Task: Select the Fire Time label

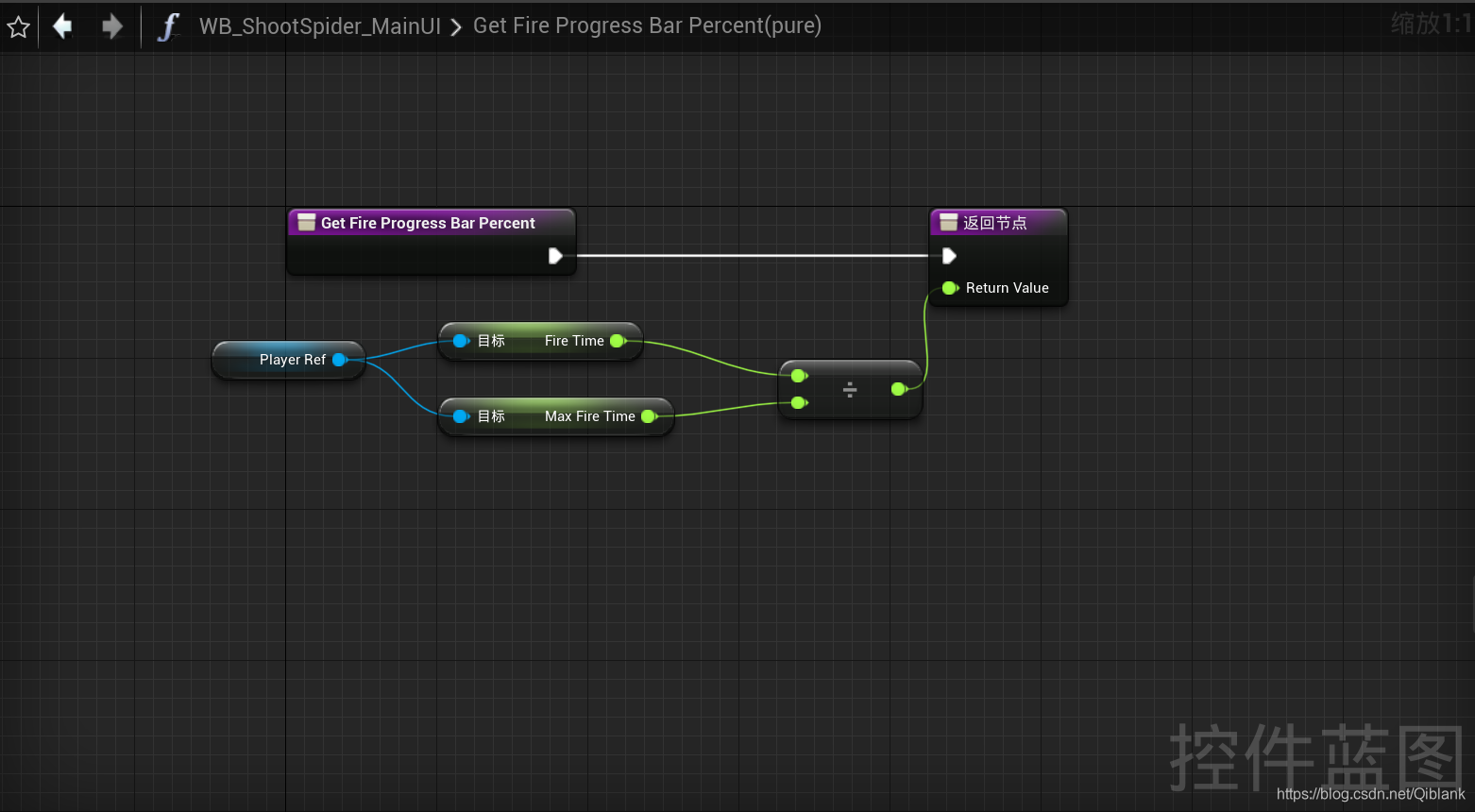Action: (574, 341)
